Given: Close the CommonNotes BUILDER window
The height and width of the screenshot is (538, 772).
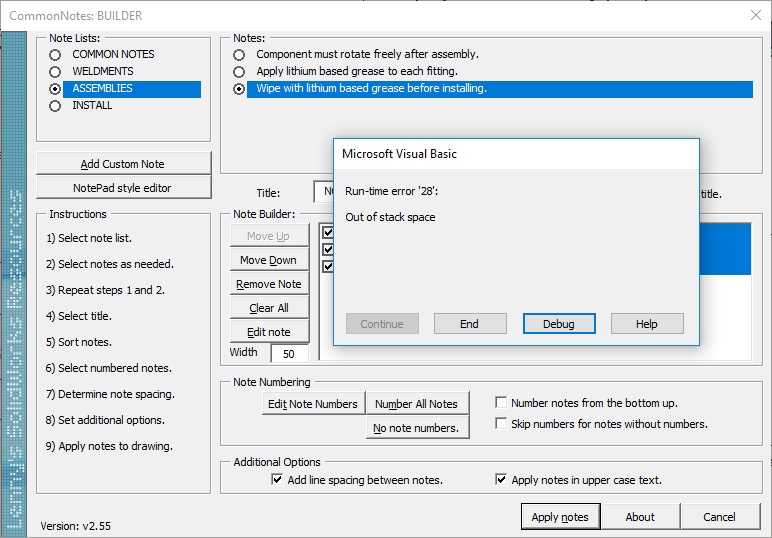Looking at the screenshot, I should 756,16.
